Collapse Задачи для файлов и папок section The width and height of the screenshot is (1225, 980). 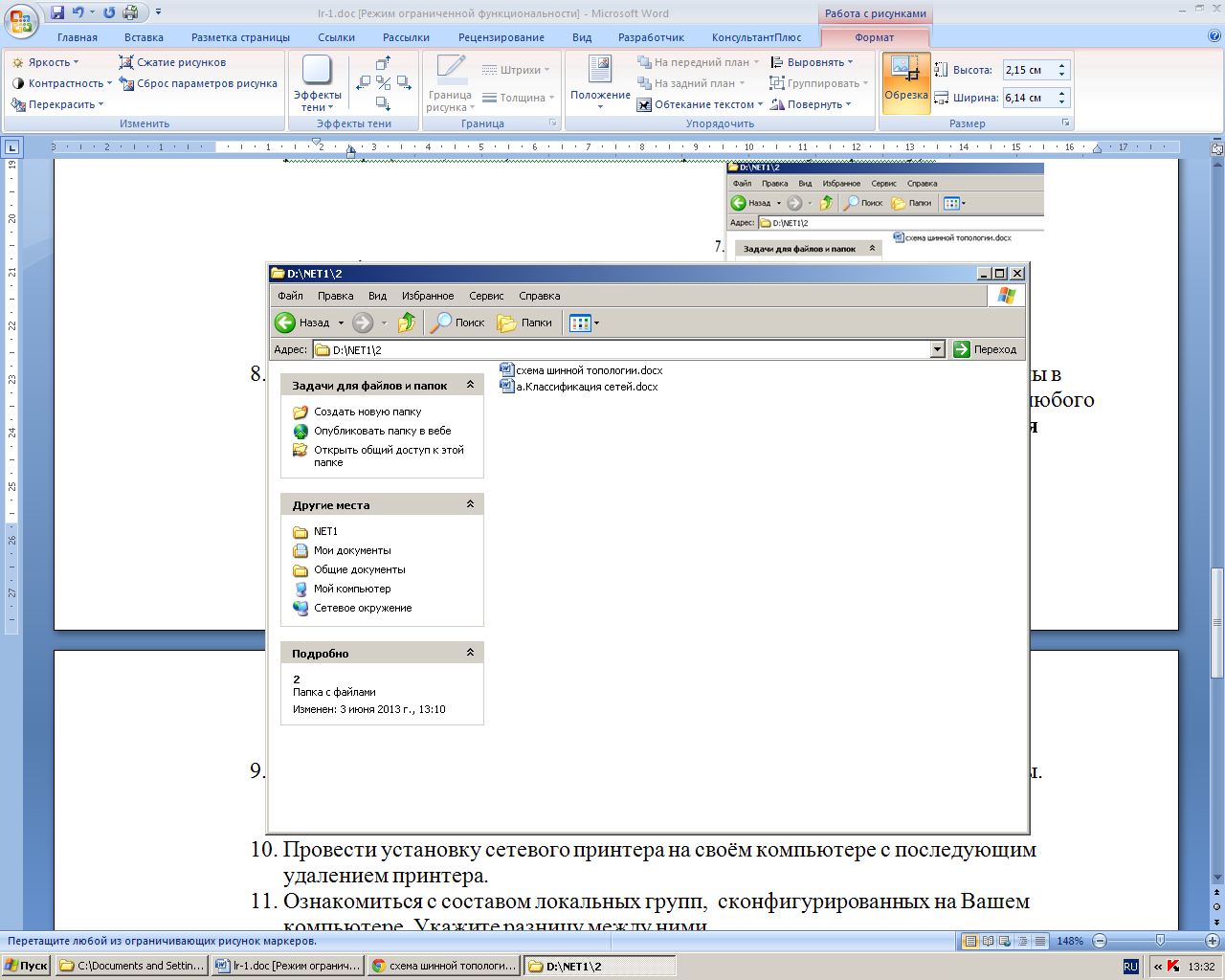470,385
